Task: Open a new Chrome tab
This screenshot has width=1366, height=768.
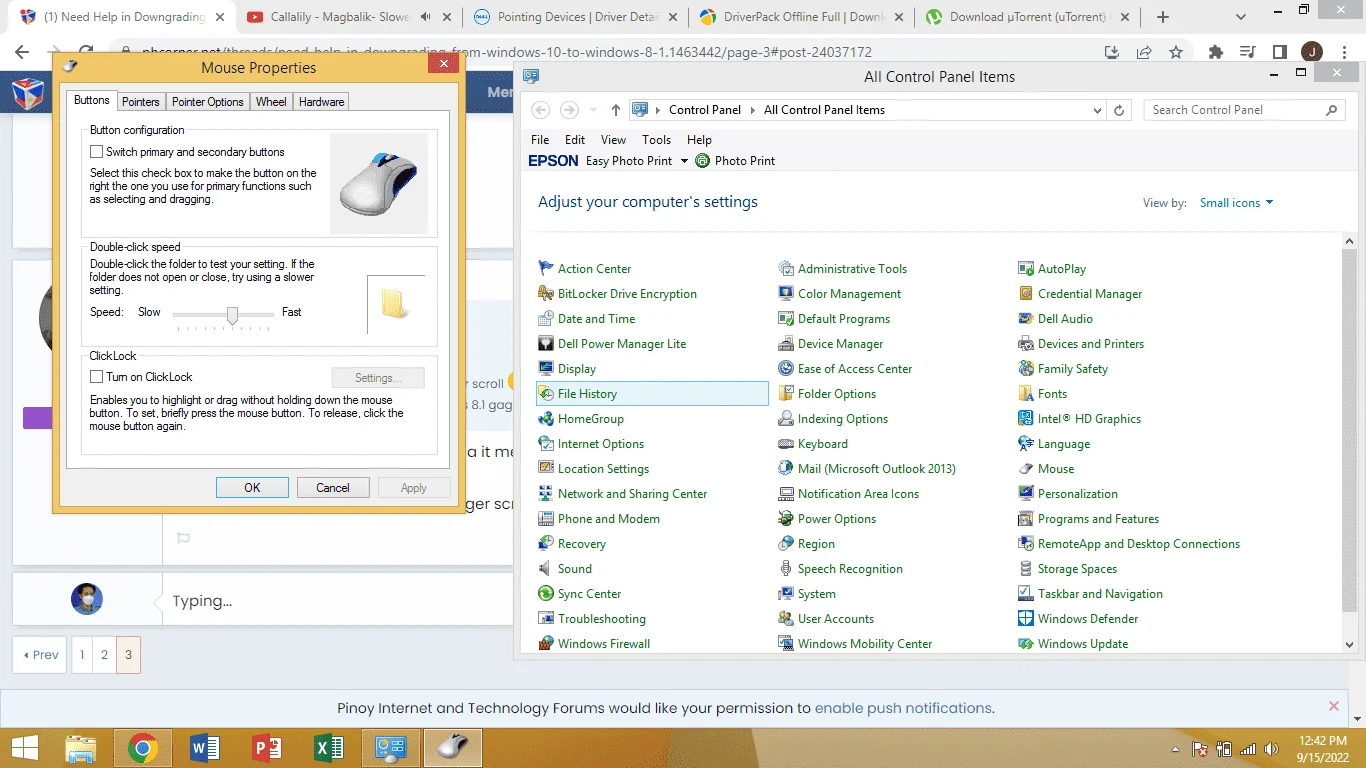Action: (x=1163, y=17)
